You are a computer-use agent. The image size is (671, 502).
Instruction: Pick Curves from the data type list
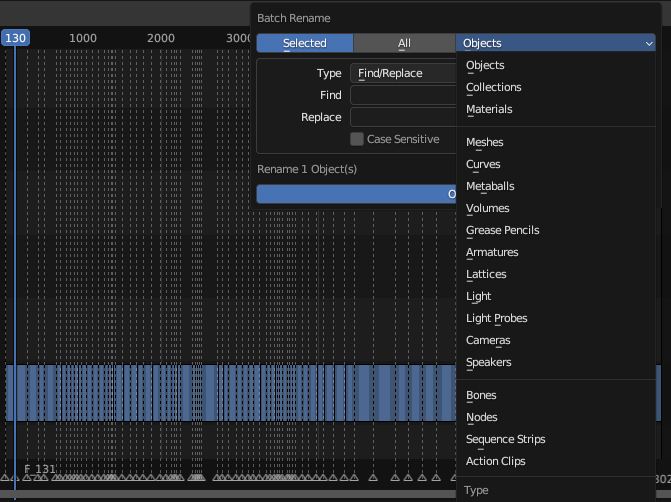click(555, 164)
